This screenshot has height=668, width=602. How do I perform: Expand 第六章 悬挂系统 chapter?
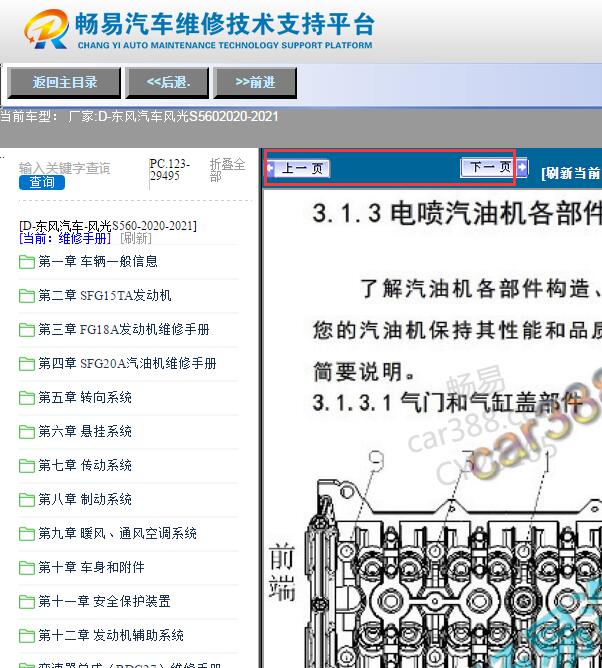[85, 432]
